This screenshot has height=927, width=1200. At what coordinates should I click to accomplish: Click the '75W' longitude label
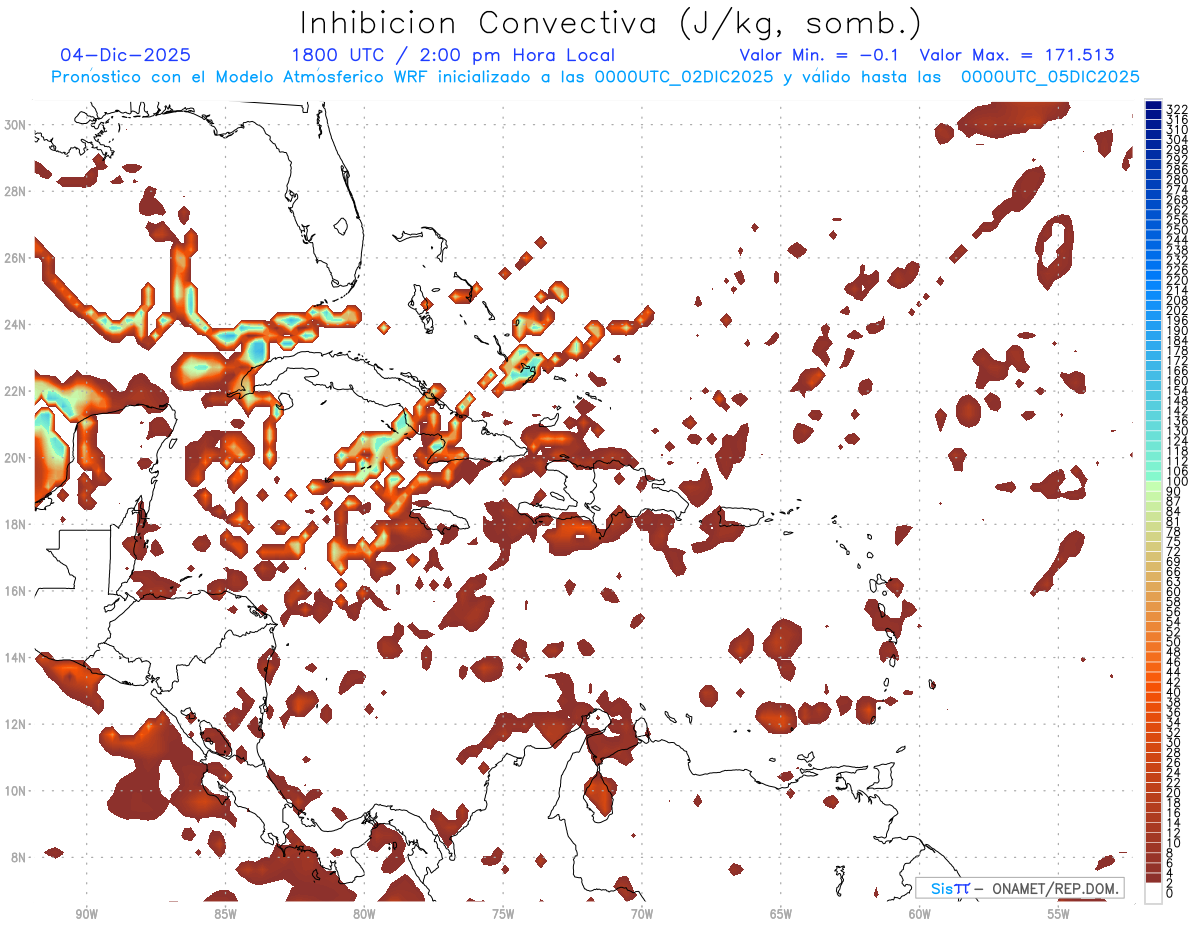(503, 913)
